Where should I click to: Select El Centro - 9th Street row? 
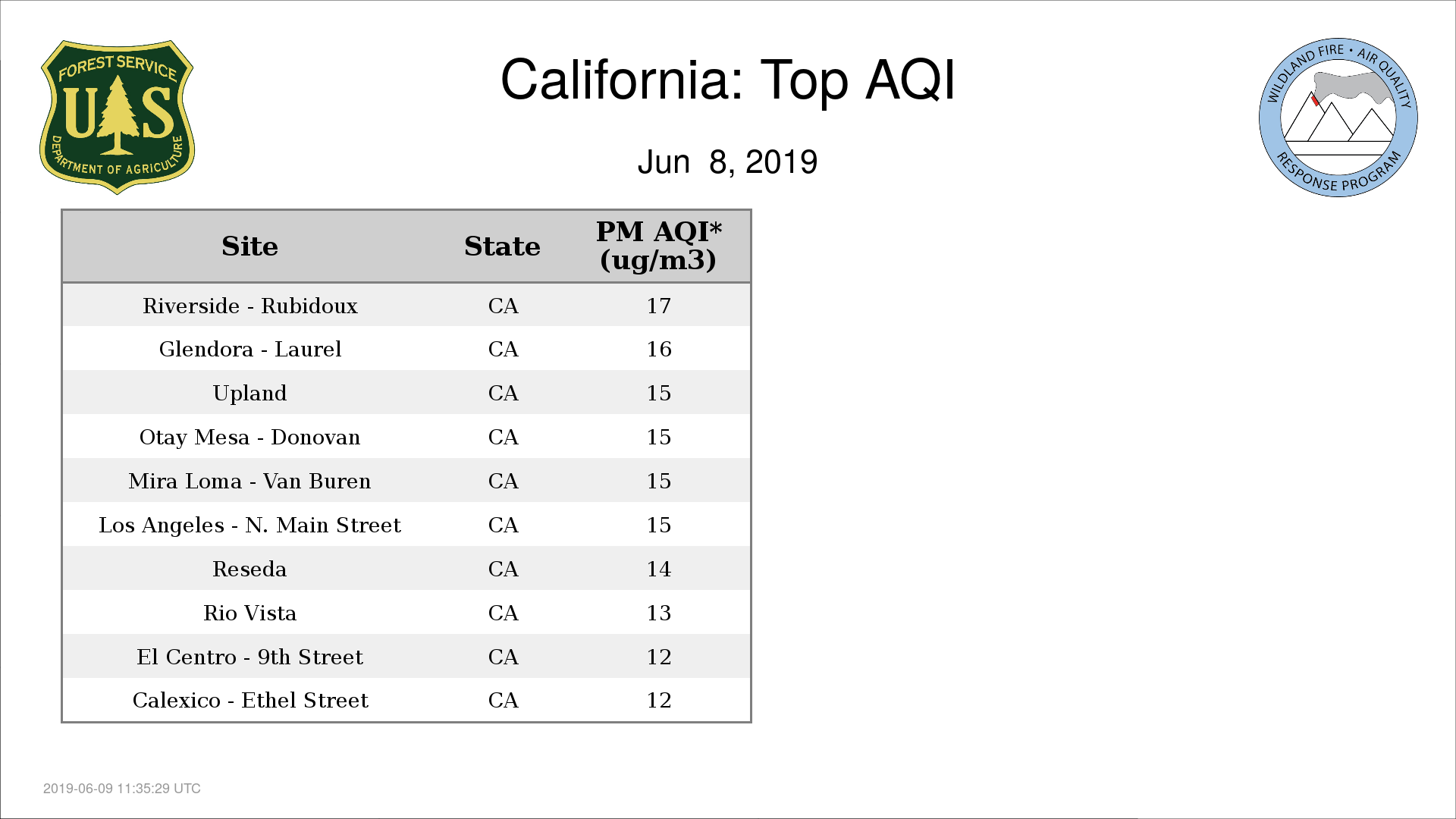(x=406, y=657)
